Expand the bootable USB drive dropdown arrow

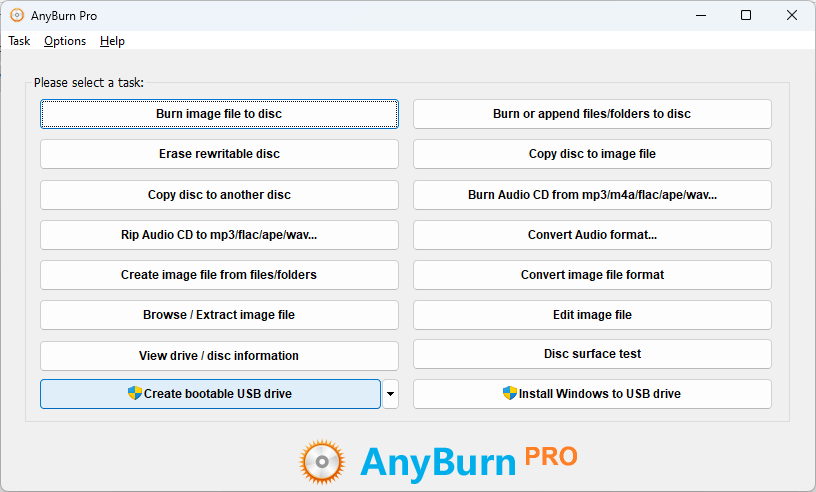coord(390,394)
